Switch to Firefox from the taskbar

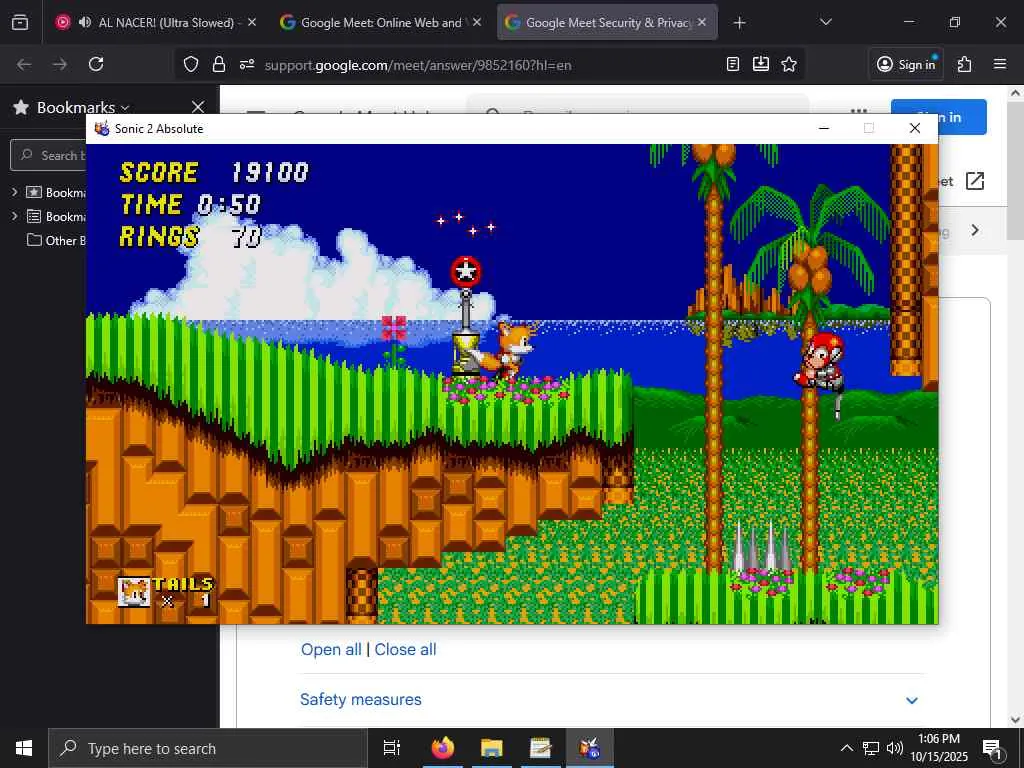pos(443,748)
